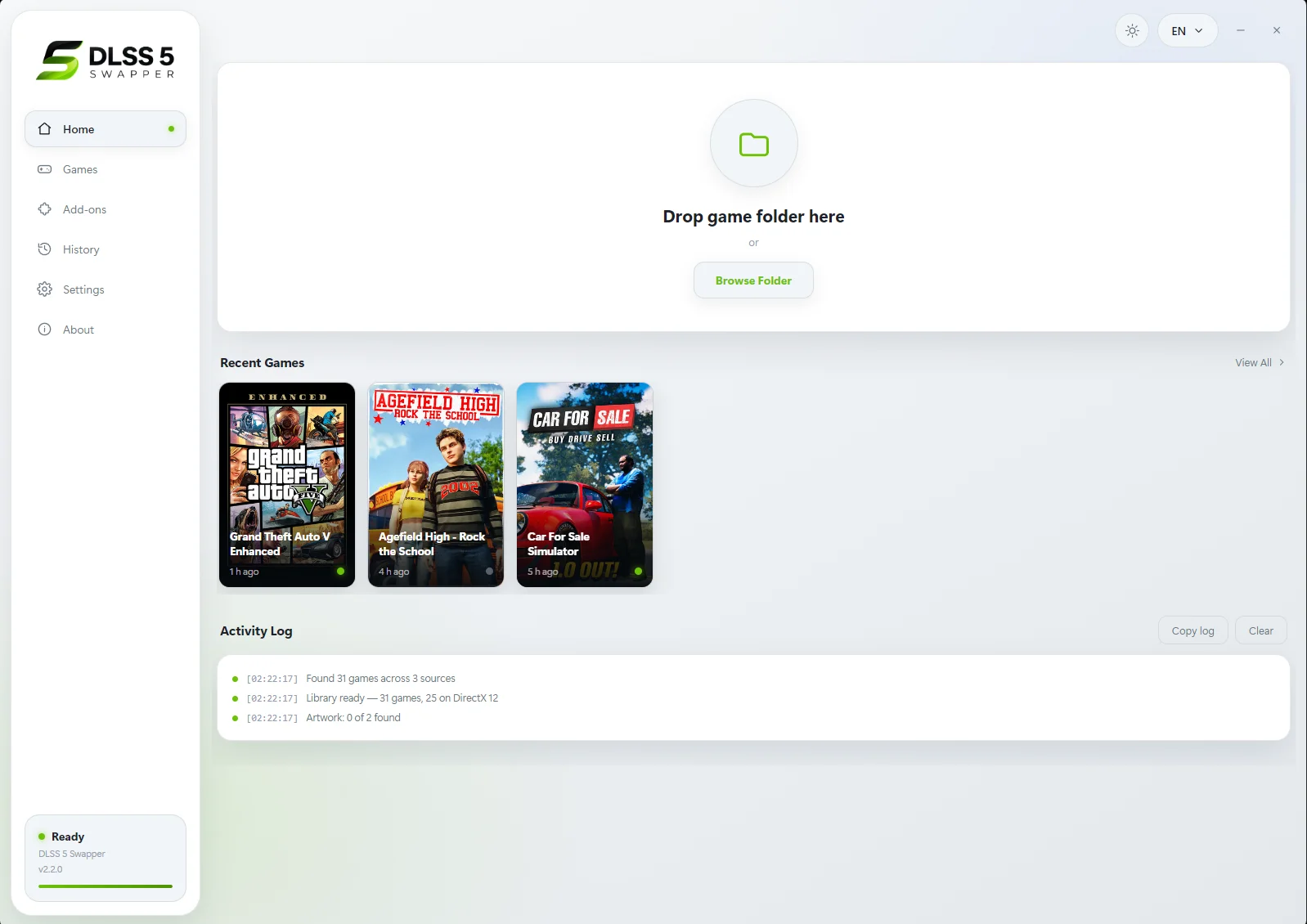Close the DLSS 5 Swapper window
Screen dimensions: 1307x924
tap(1276, 30)
